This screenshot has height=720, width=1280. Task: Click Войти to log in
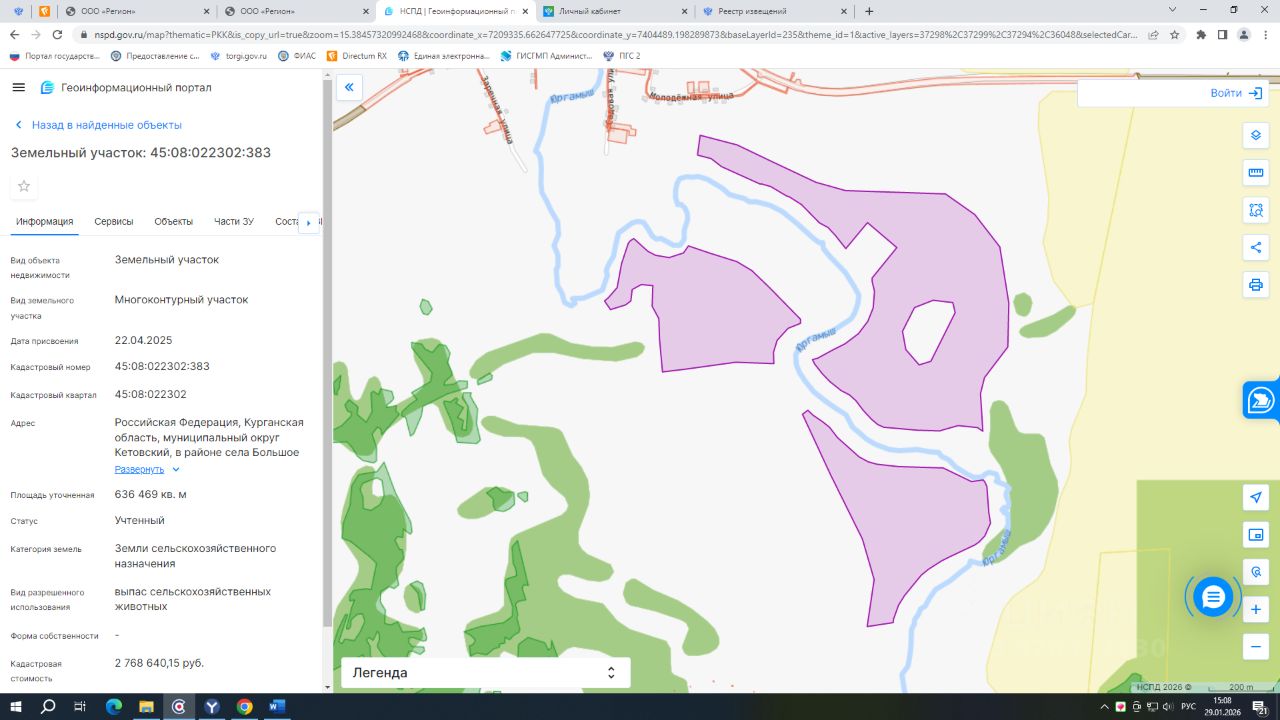(1236, 93)
